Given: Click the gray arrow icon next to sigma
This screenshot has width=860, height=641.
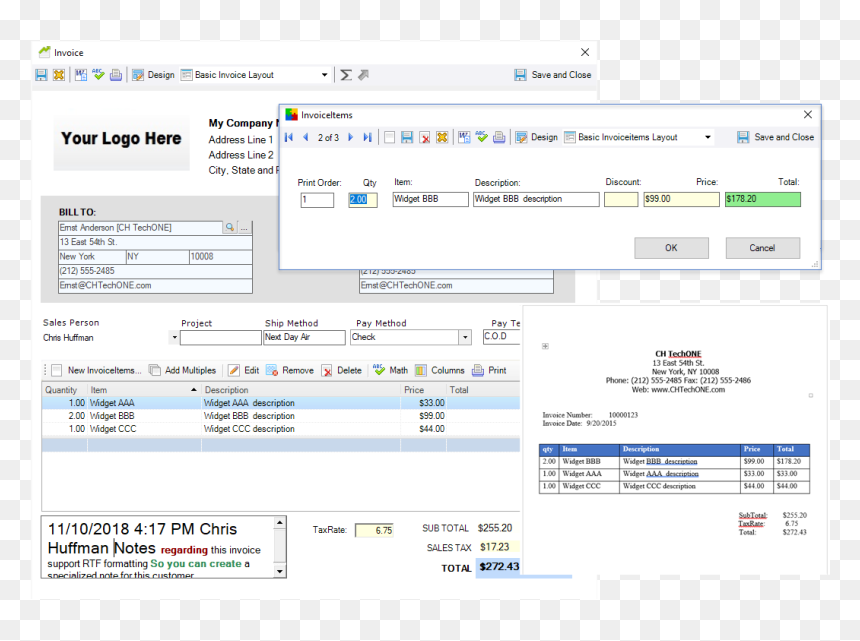Looking at the screenshot, I should [363, 75].
